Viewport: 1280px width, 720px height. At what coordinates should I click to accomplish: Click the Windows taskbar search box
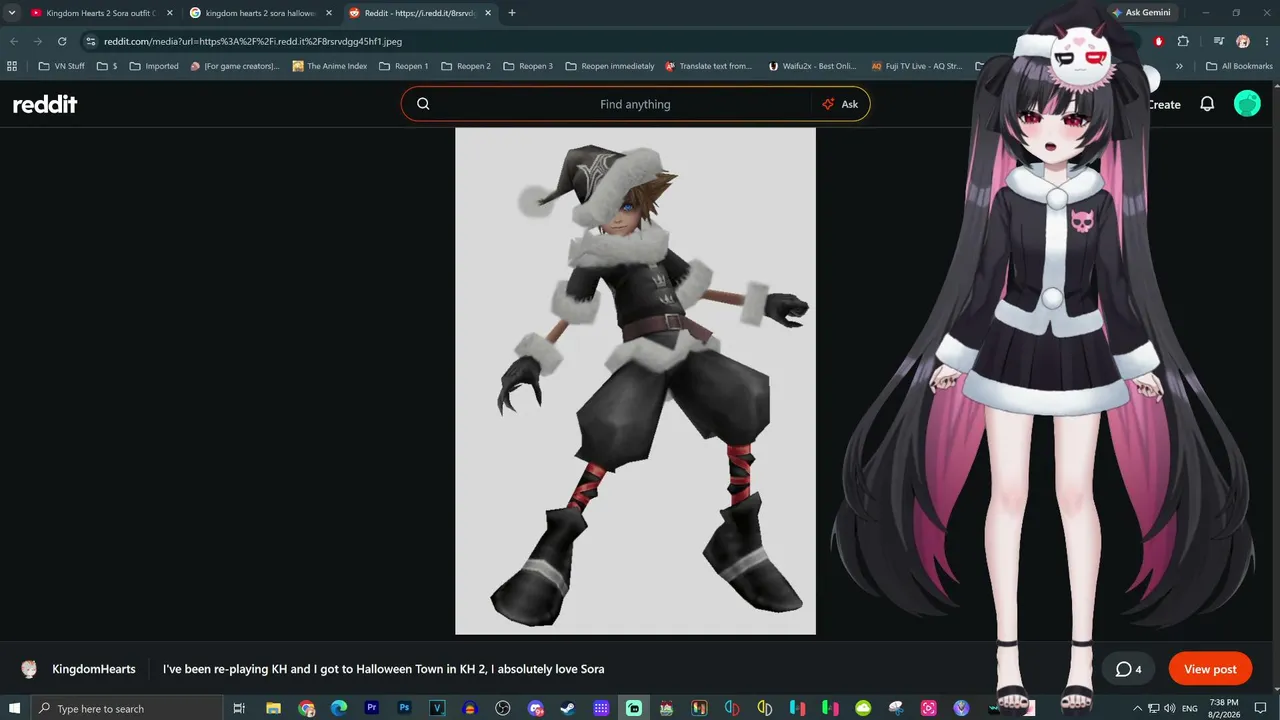(x=126, y=708)
